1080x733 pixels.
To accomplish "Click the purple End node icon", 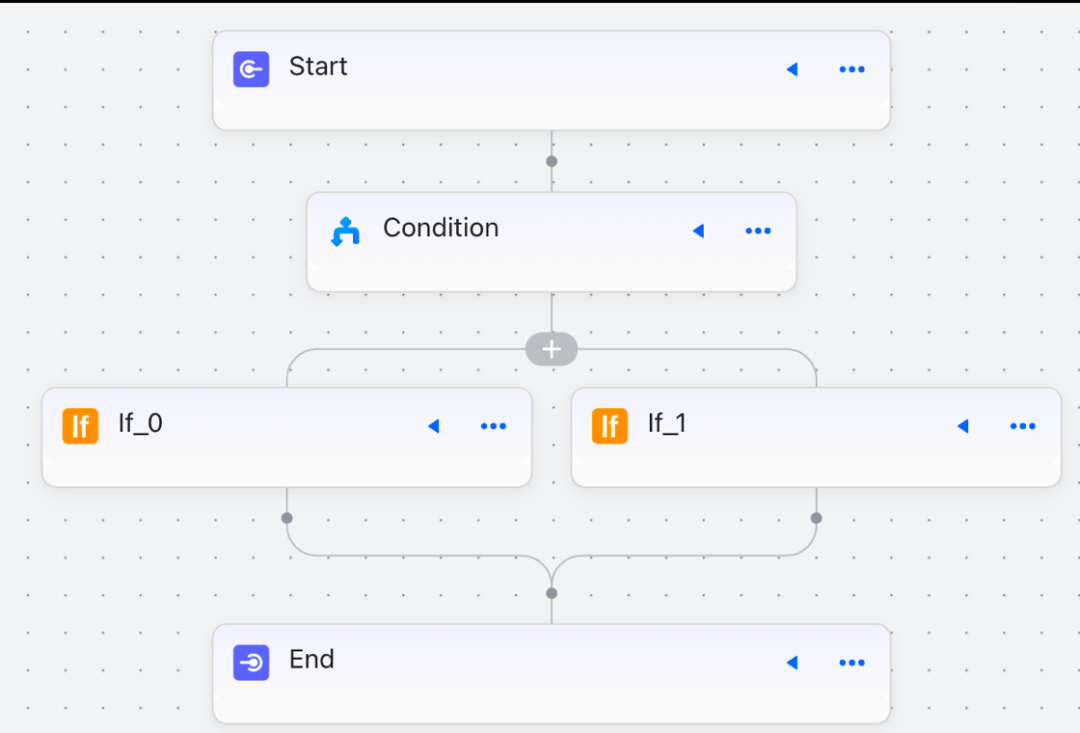I will [x=251, y=663].
